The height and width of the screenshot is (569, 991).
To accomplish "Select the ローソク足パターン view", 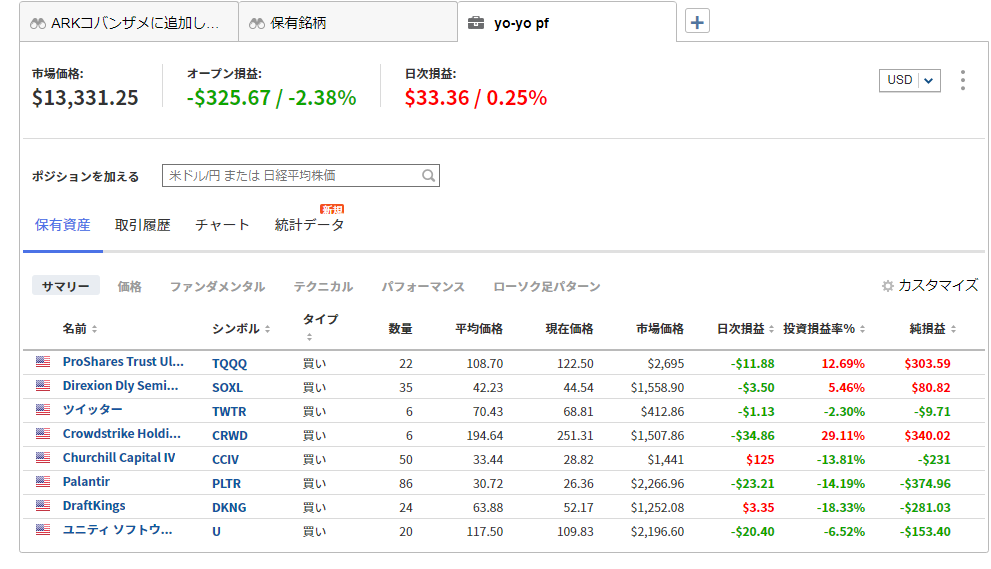I will point(547,286).
